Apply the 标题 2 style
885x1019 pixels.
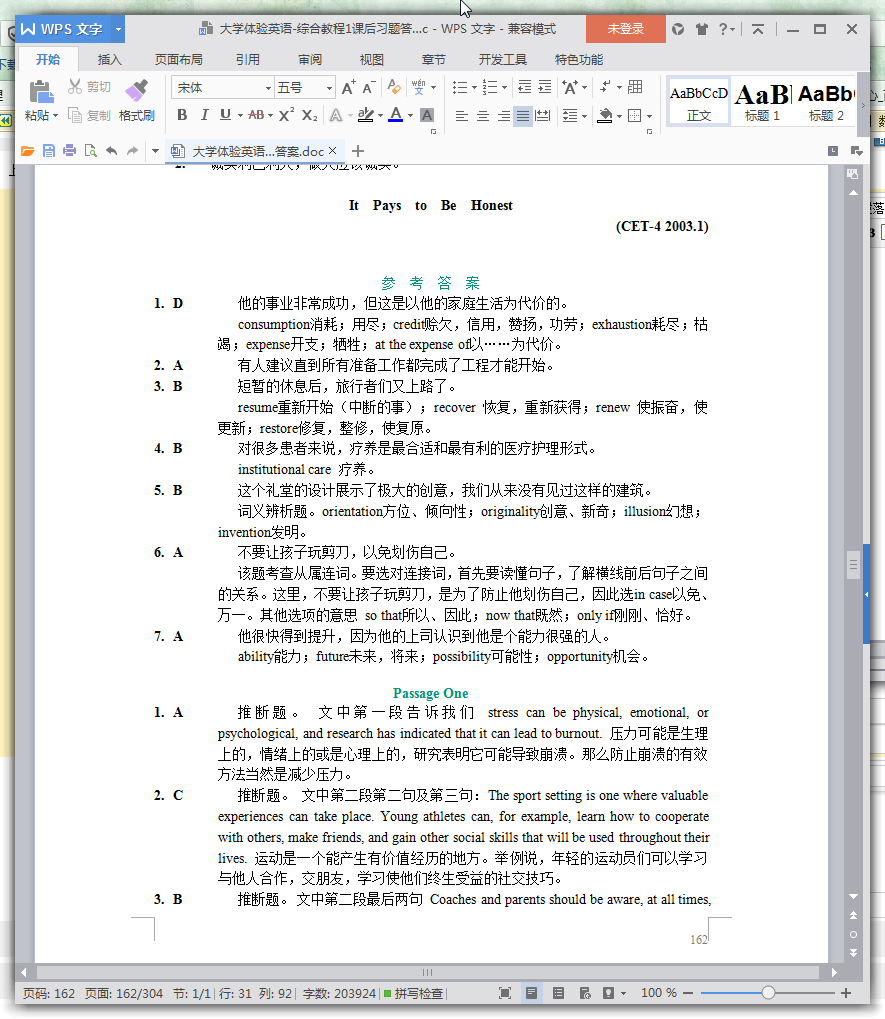tap(826, 101)
